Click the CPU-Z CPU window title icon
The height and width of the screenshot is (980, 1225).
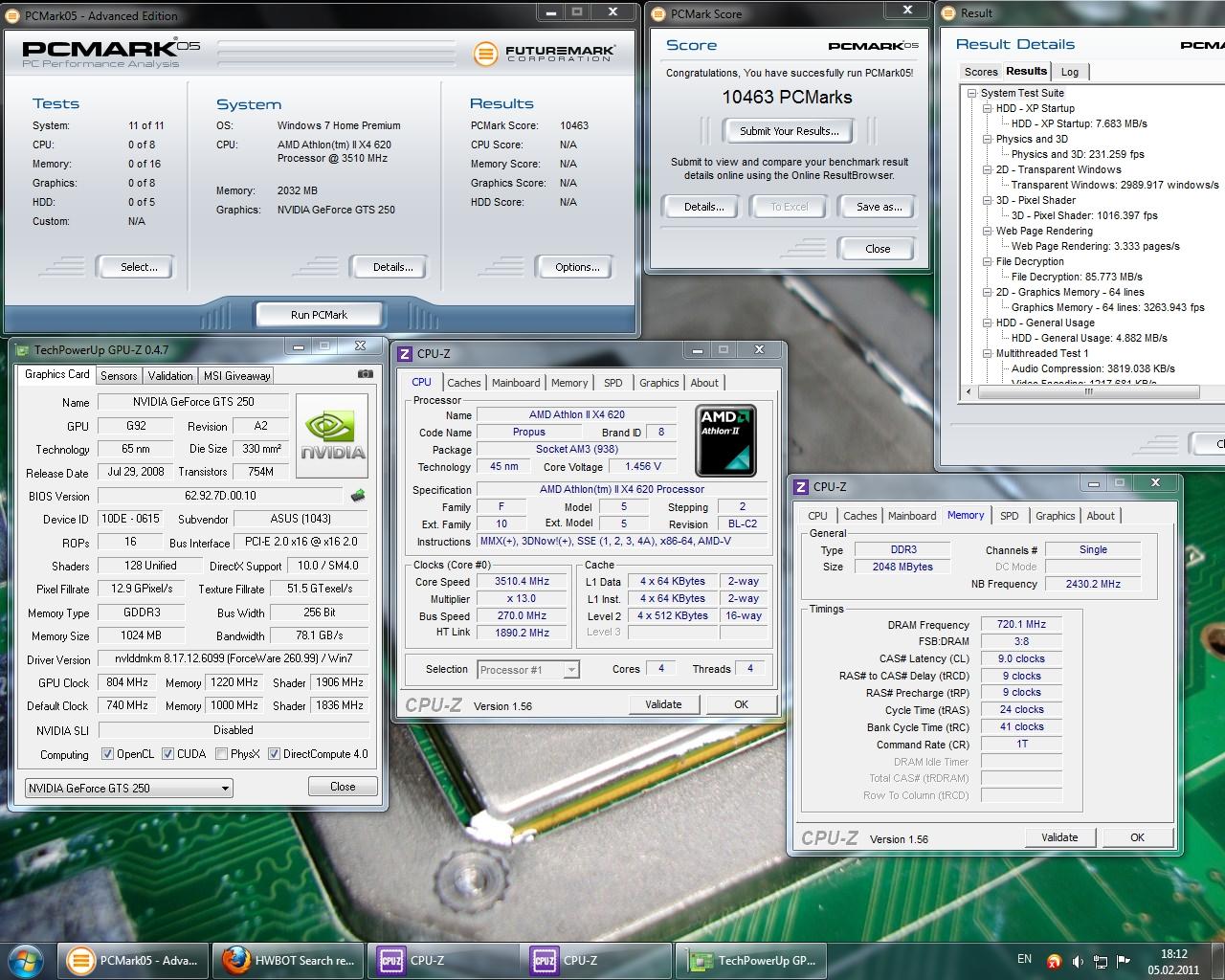pos(405,354)
